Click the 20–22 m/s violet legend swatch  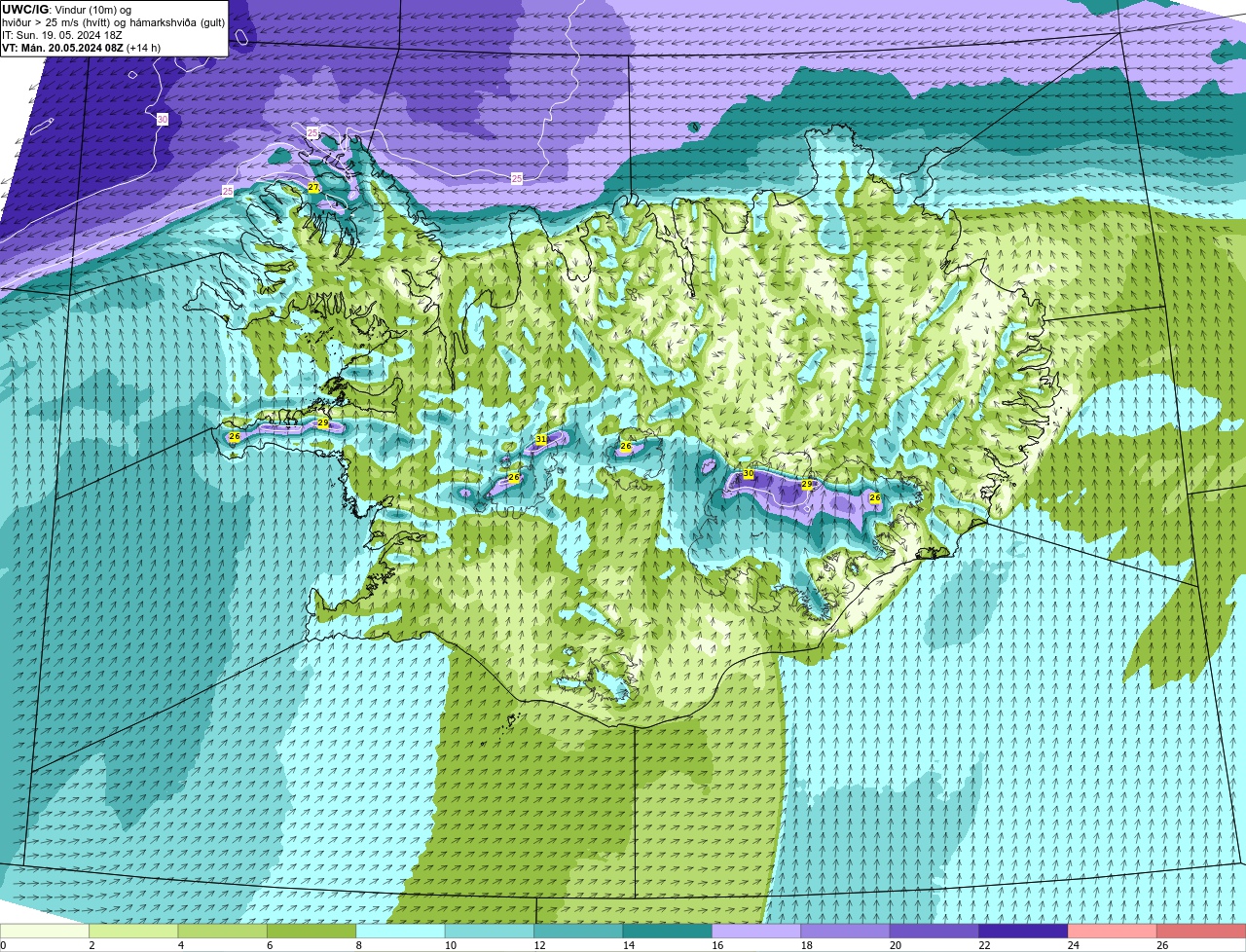pyautogui.click(x=934, y=931)
